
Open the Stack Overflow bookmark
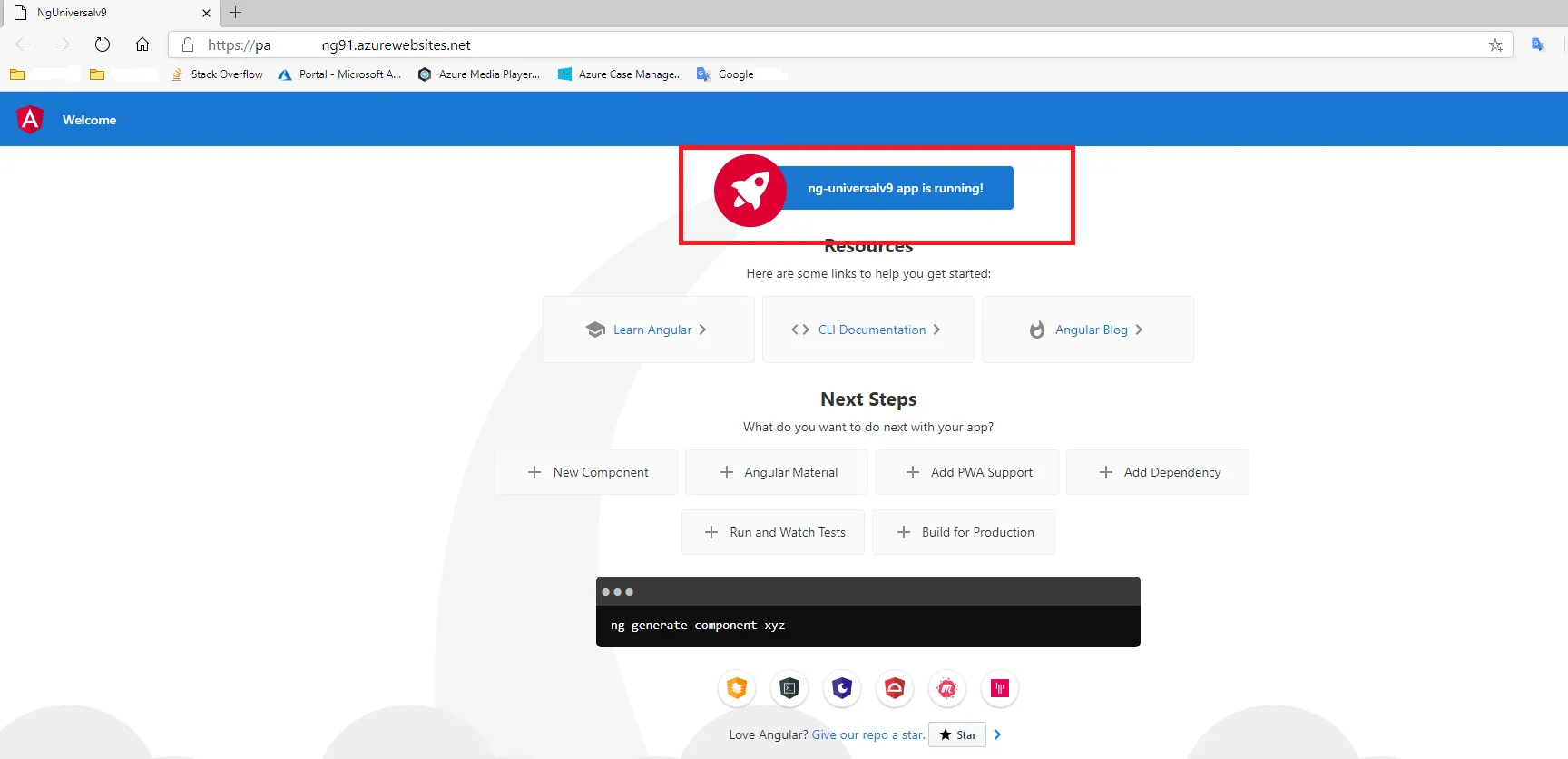click(218, 74)
